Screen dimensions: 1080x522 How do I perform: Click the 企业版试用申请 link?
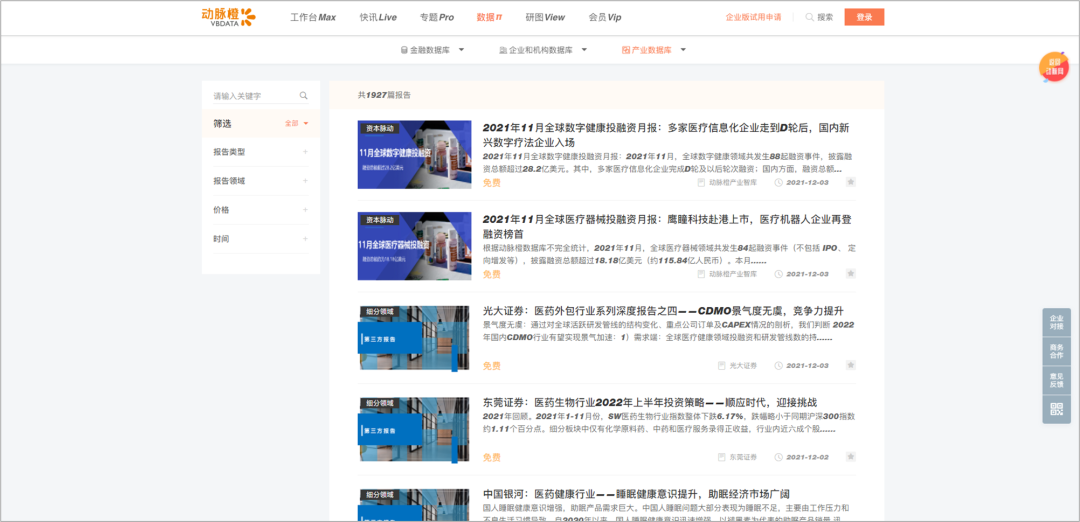(x=753, y=17)
